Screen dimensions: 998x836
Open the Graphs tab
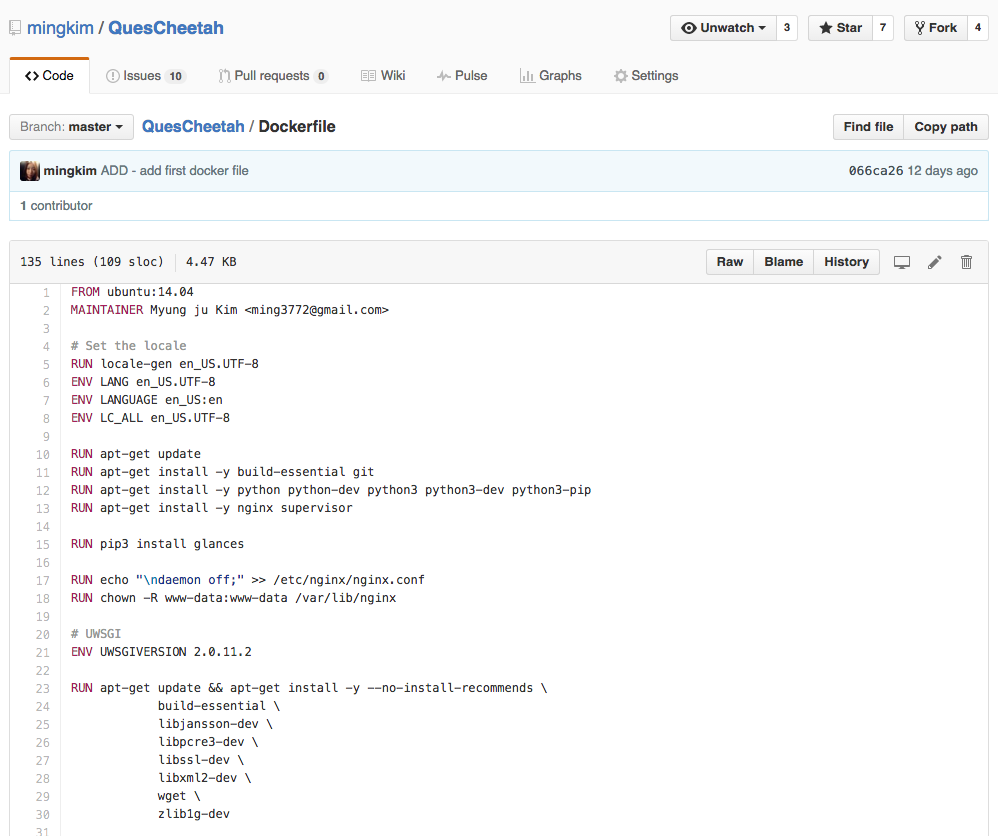pyautogui.click(x=551, y=76)
